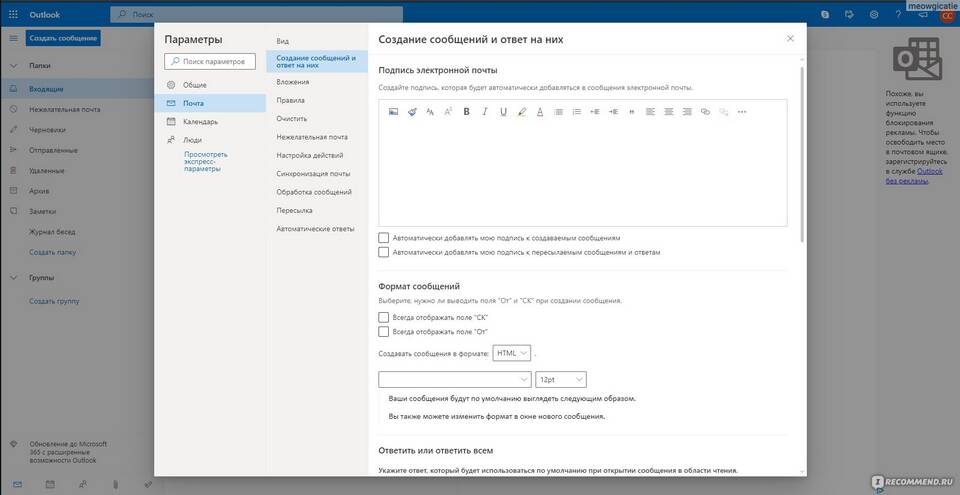The width and height of the screenshot is (960, 495).
Task: Click the insert hyperlink icon
Action: tap(705, 112)
